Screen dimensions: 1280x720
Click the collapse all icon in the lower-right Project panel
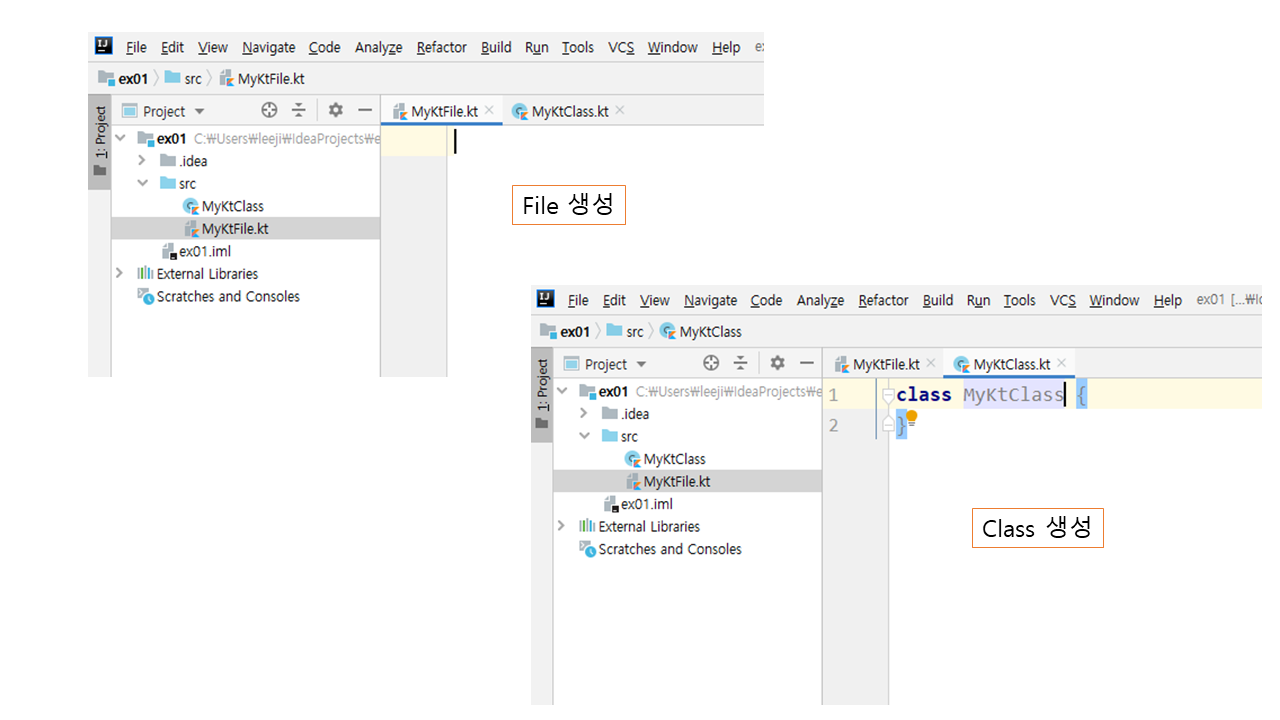tap(740, 364)
